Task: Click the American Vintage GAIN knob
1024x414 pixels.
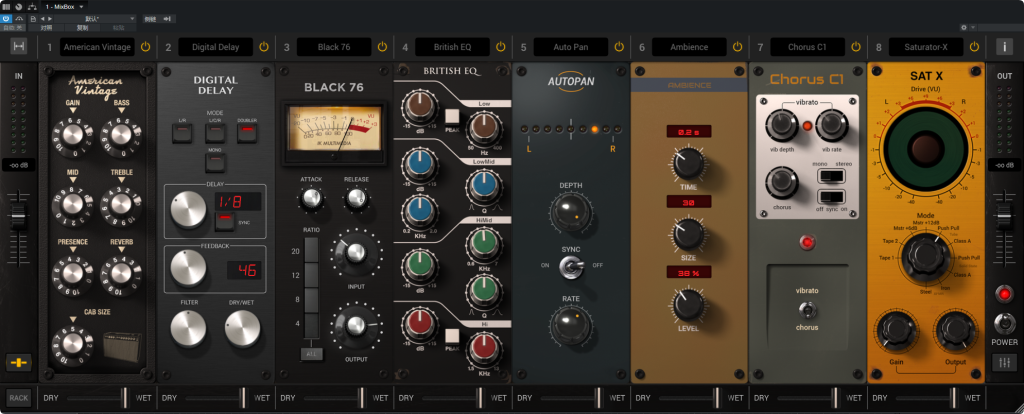Action: click(73, 133)
